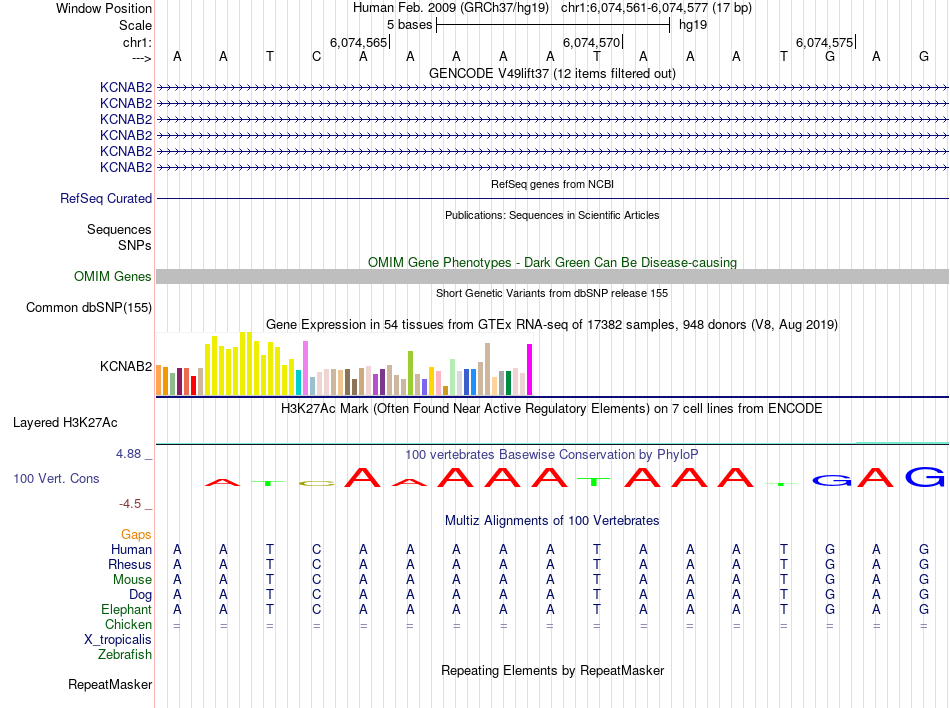
Task: Click the Sequences track label
Action: pyautogui.click(x=119, y=230)
